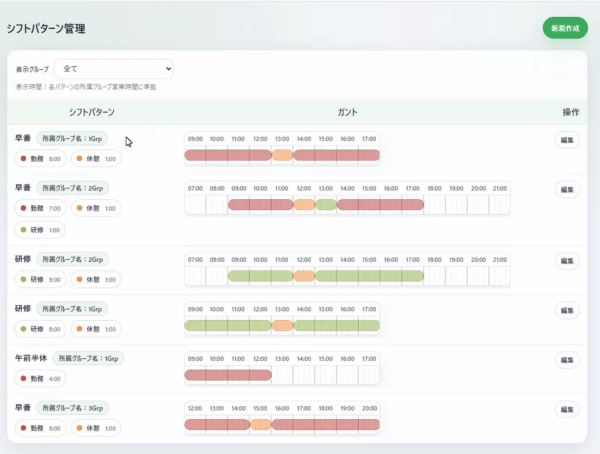The height and width of the screenshot is (454, 600).
Task: Click the red bar before the break in 早番 3Grp gantt
Action: click(217, 424)
